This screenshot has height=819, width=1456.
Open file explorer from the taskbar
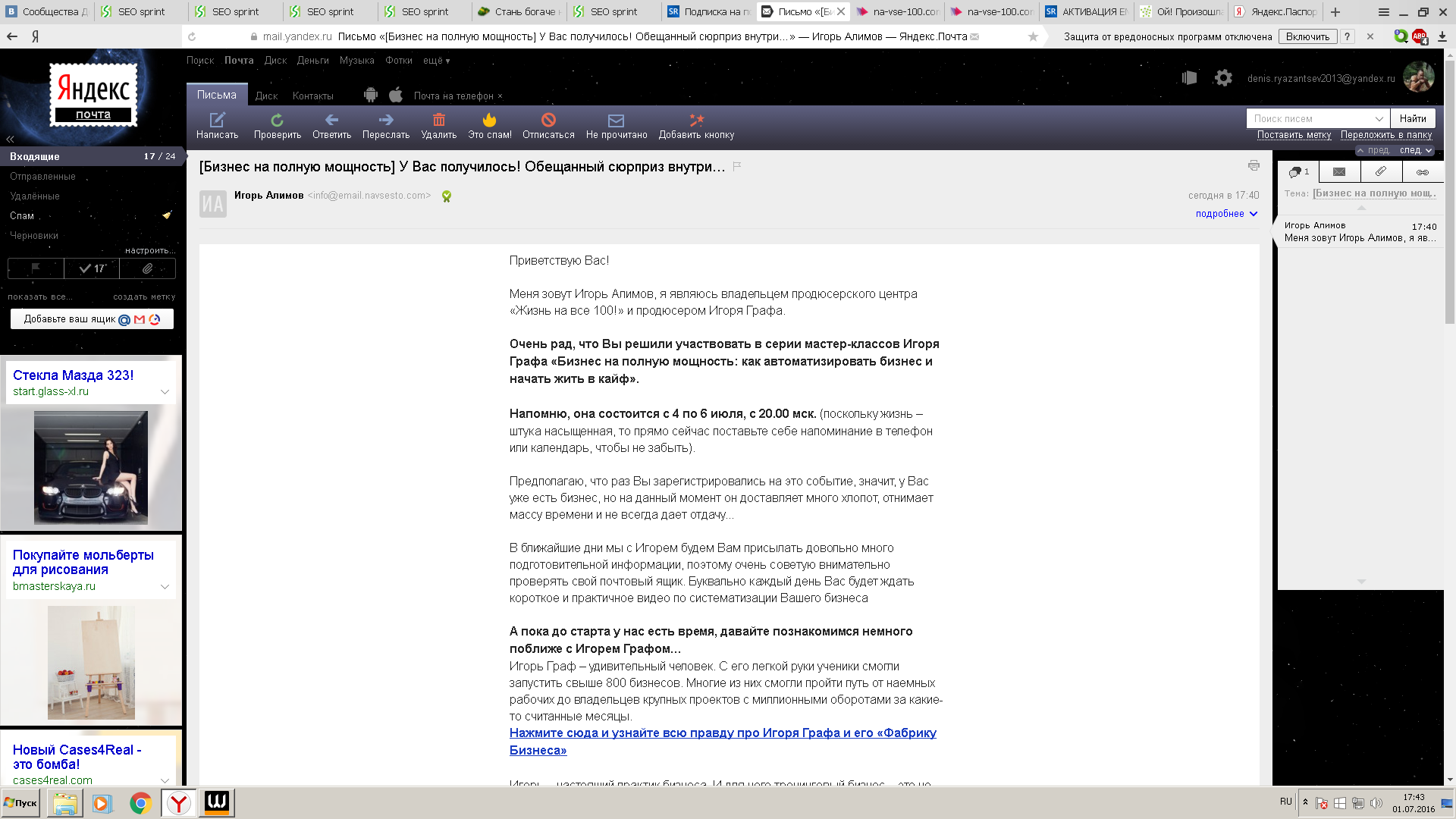65,803
